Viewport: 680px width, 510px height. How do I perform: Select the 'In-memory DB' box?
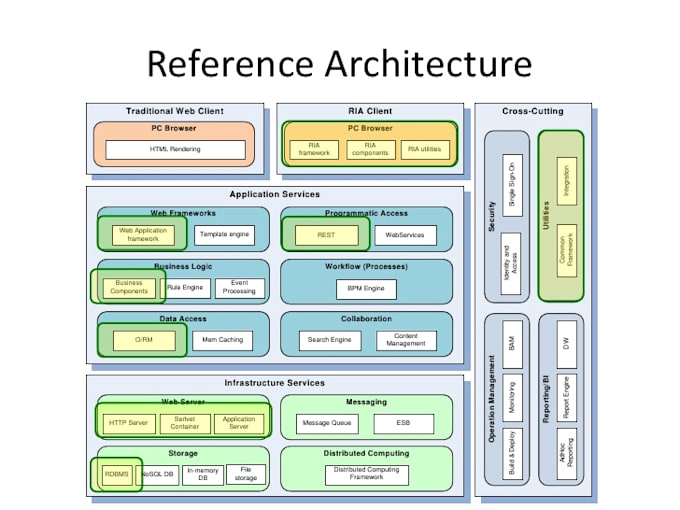pyautogui.click(x=203, y=475)
